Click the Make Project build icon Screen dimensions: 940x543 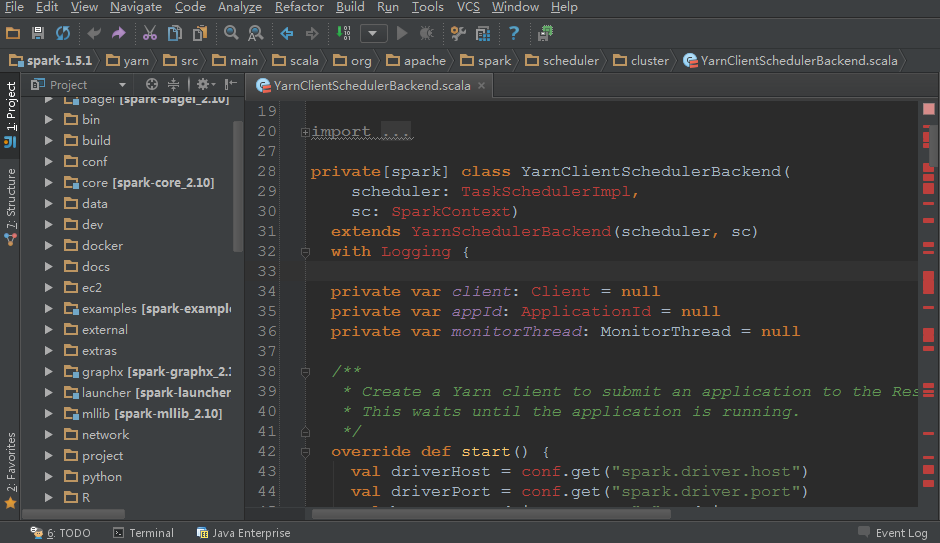point(344,33)
